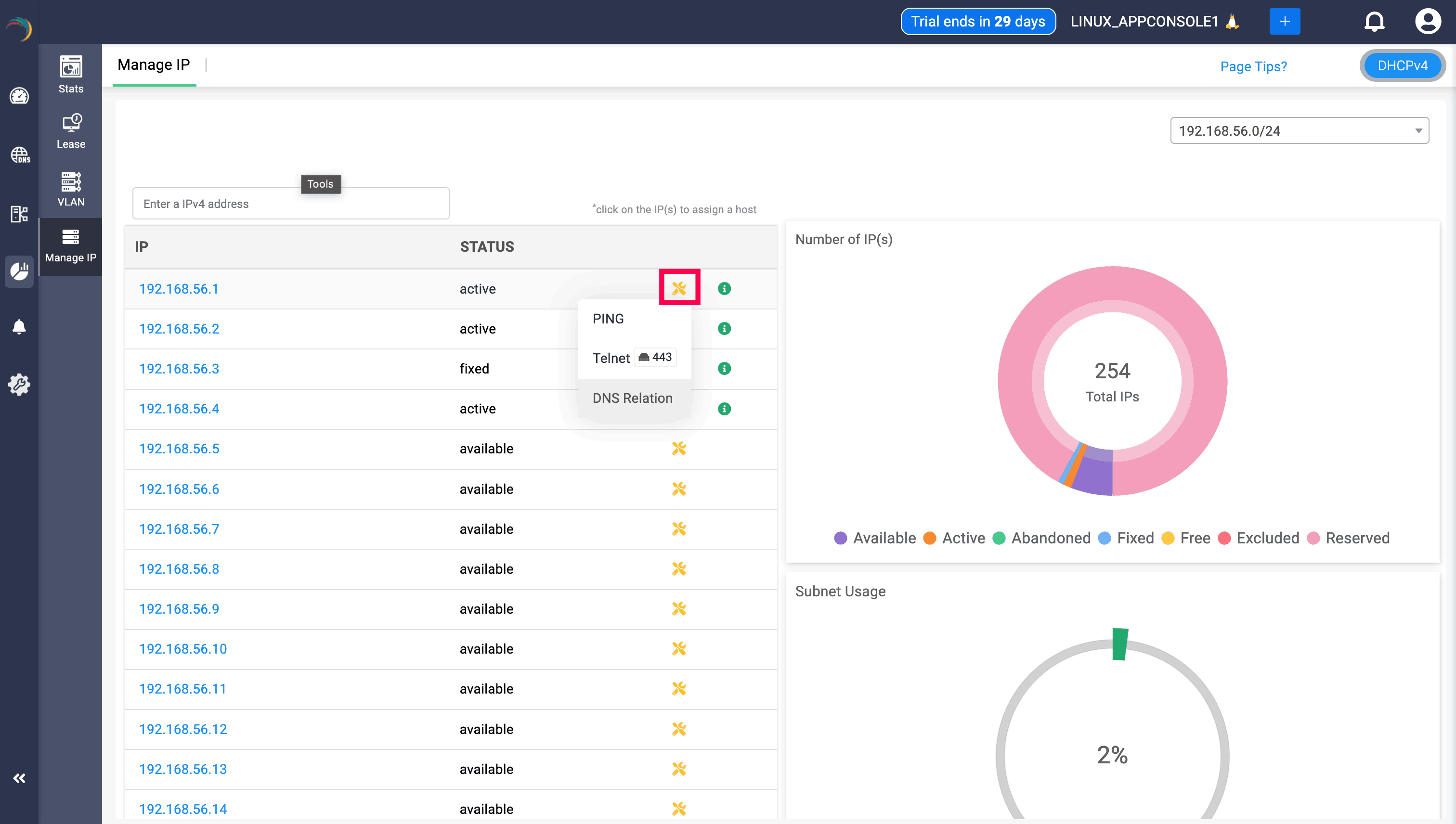Screen dimensions: 1456x824
Task: Select PING from the tools menu
Action: tap(608, 319)
